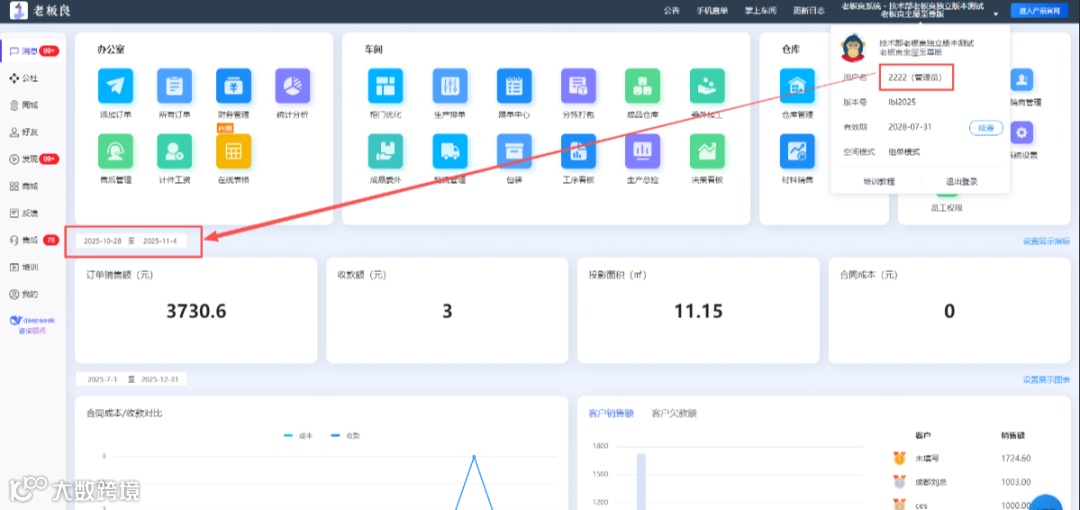The image size is (1080, 510).
Task: Click 退出登录 to log out
Action: (962, 182)
